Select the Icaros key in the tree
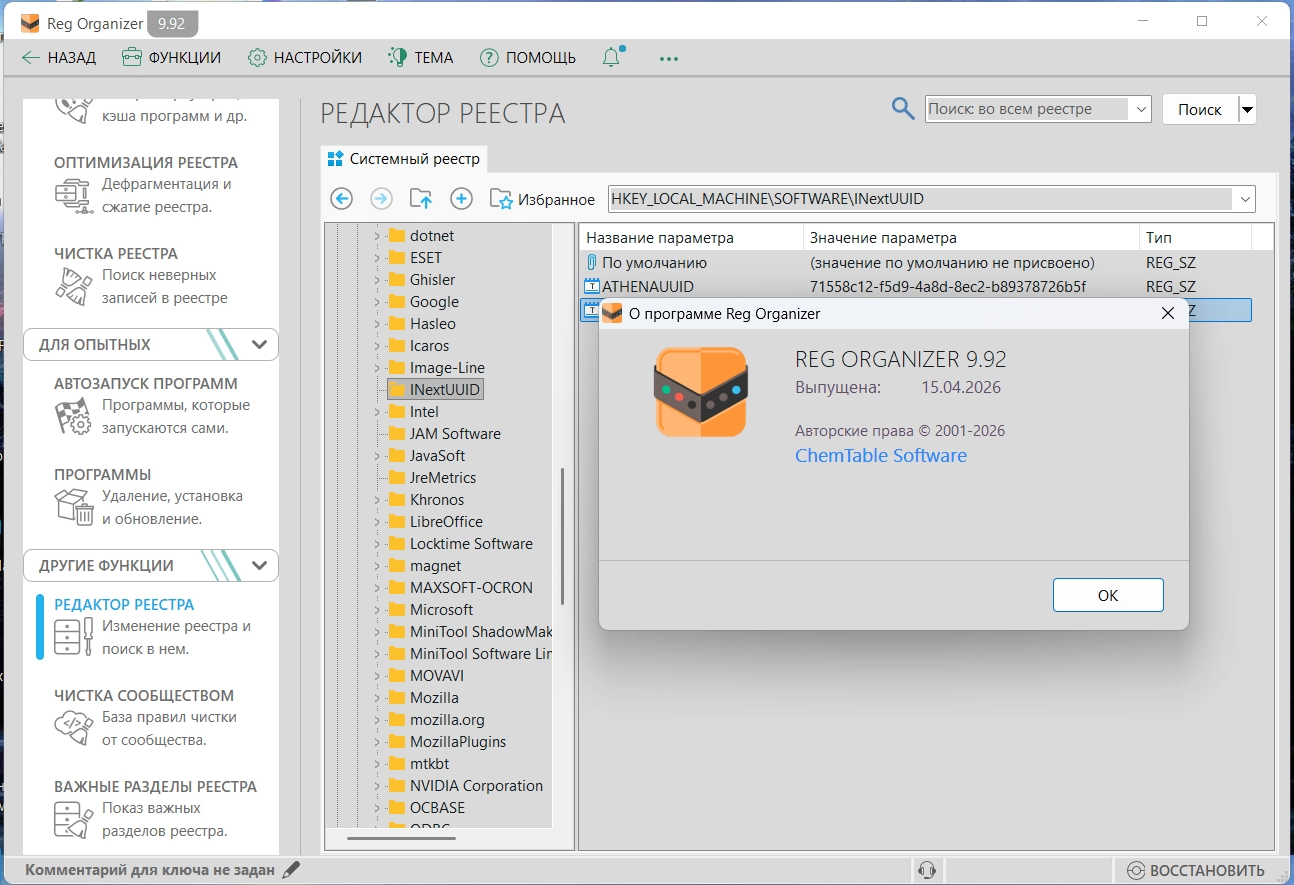Viewport: 1294px width, 885px height. tap(430, 346)
